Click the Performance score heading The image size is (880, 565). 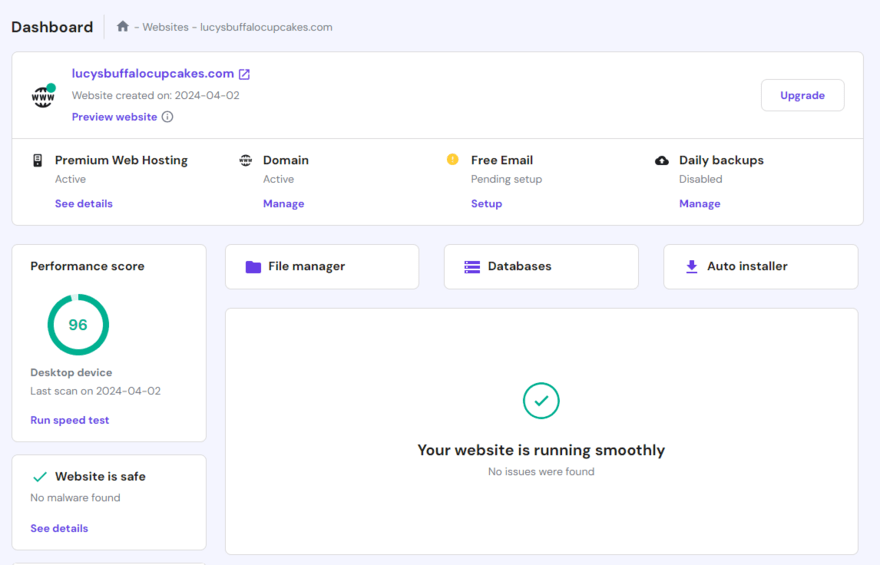click(x=87, y=266)
